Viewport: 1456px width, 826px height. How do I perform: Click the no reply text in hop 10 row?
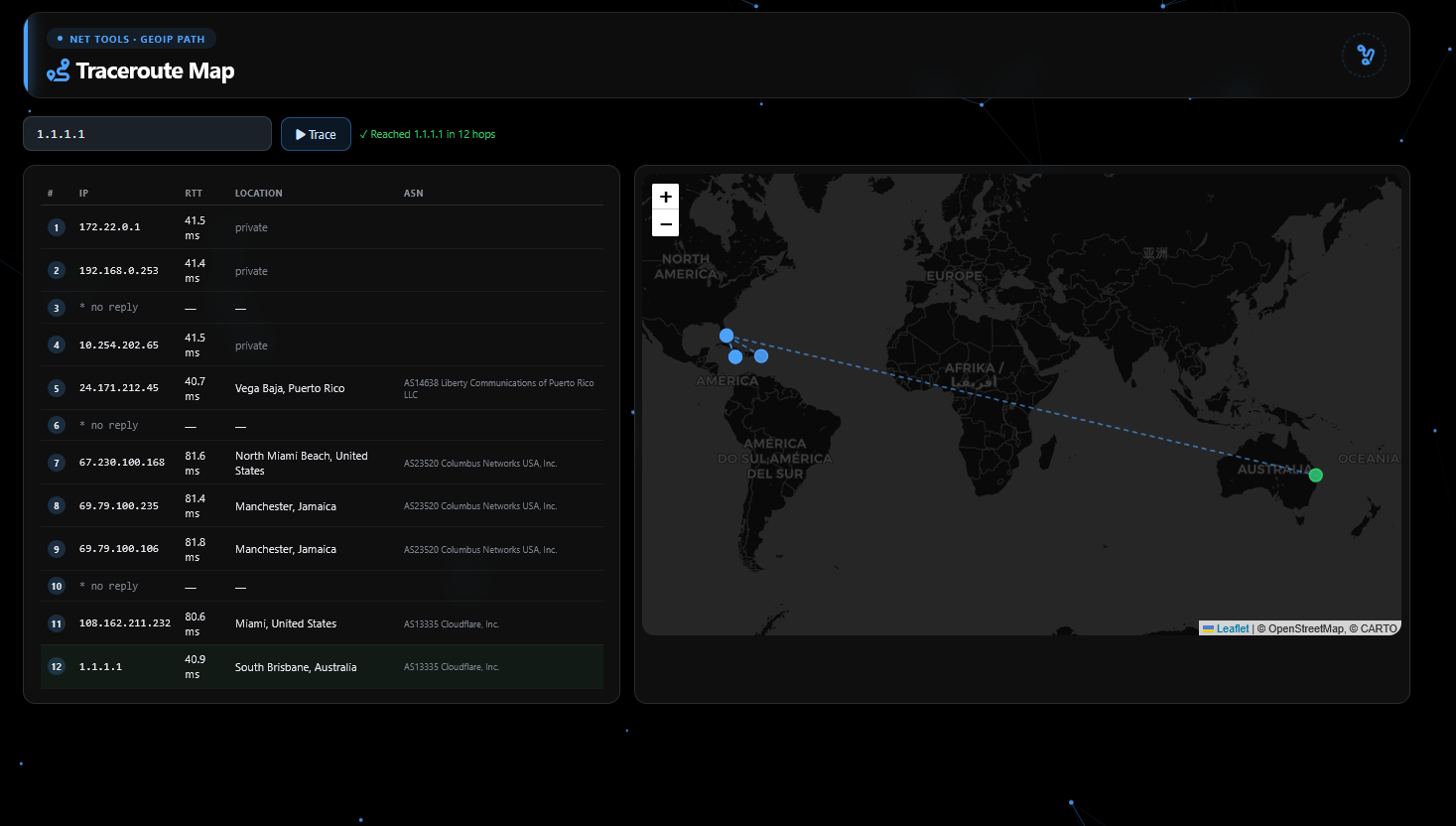pyautogui.click(x=109, y=587)
